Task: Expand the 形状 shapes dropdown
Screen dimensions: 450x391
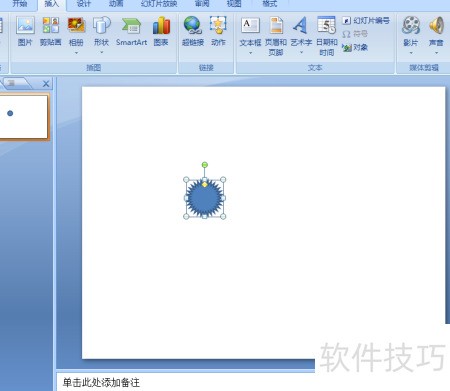Action: tap(101, 53)
